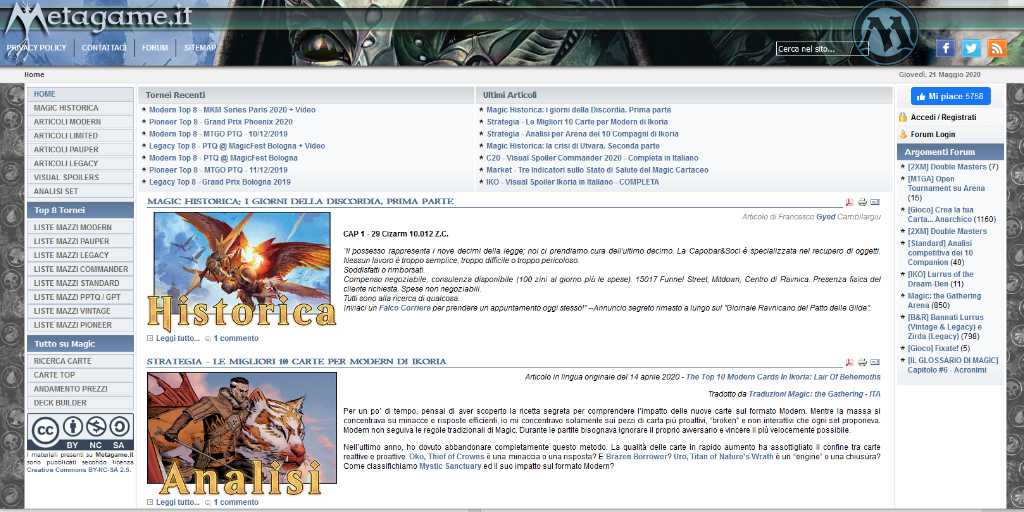This screenshot has width=1024, height=512.
Task: Open C20 Visual Spoiler Commander 2020 link
Action: [592, 158]
